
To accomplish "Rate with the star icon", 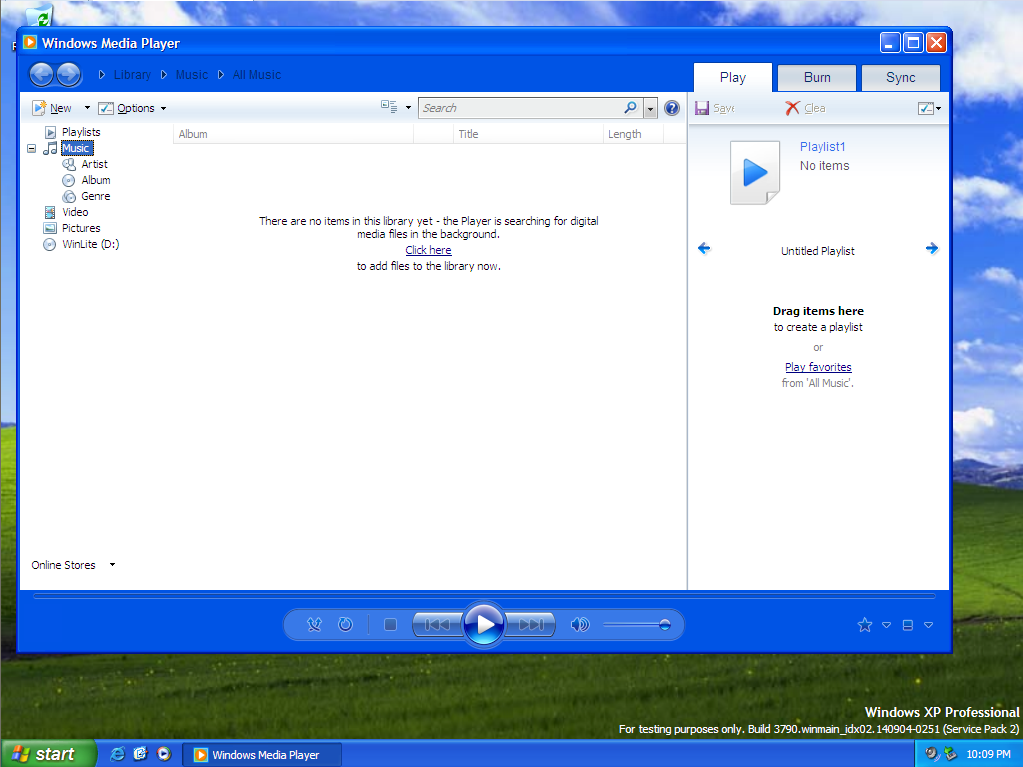I will click(x=864, y=625).
